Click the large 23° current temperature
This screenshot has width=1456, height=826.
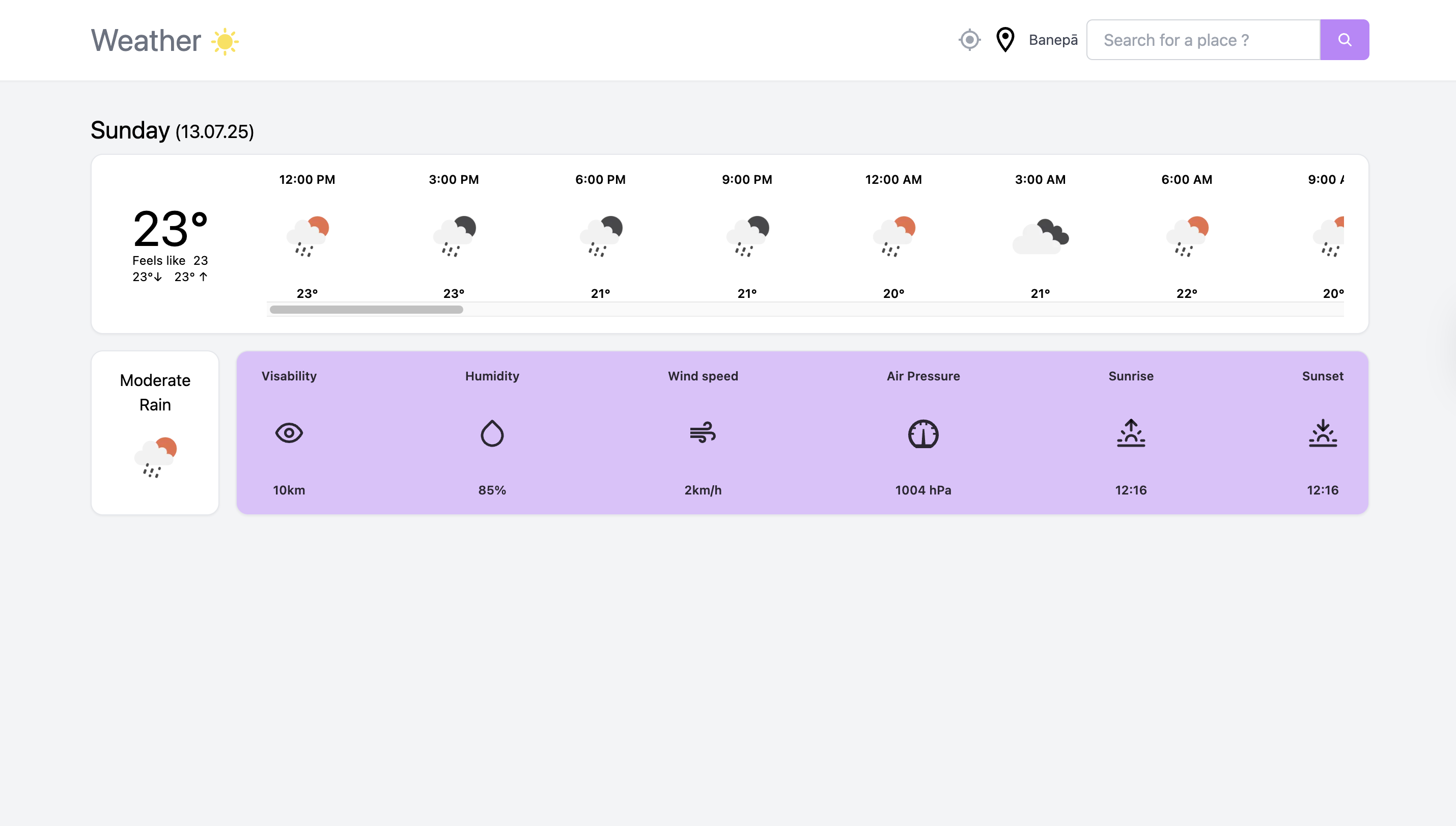(170, 229)
